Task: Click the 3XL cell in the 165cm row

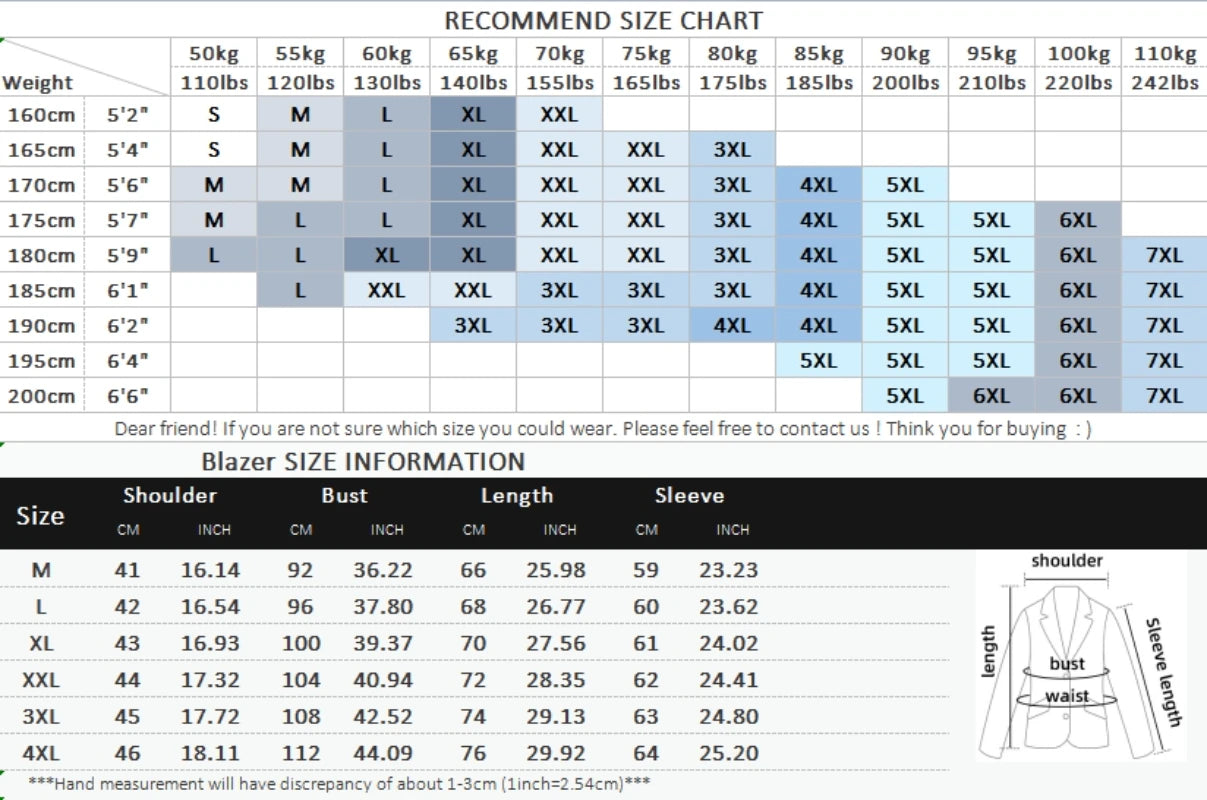Action: point(732,150)
